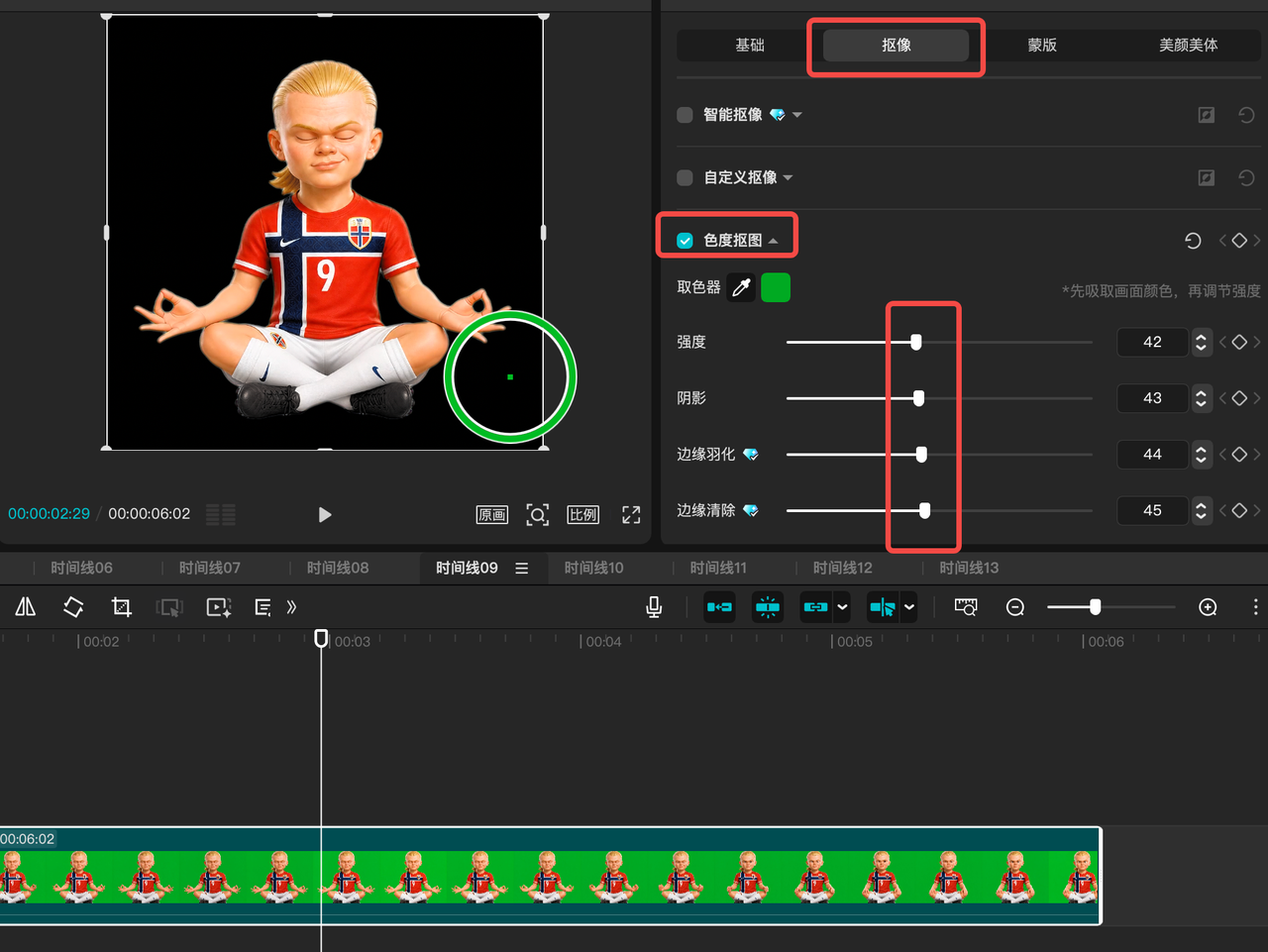Open the preview axis dropdown arrow
1268x952 pixels.
(x=908, y=607)
